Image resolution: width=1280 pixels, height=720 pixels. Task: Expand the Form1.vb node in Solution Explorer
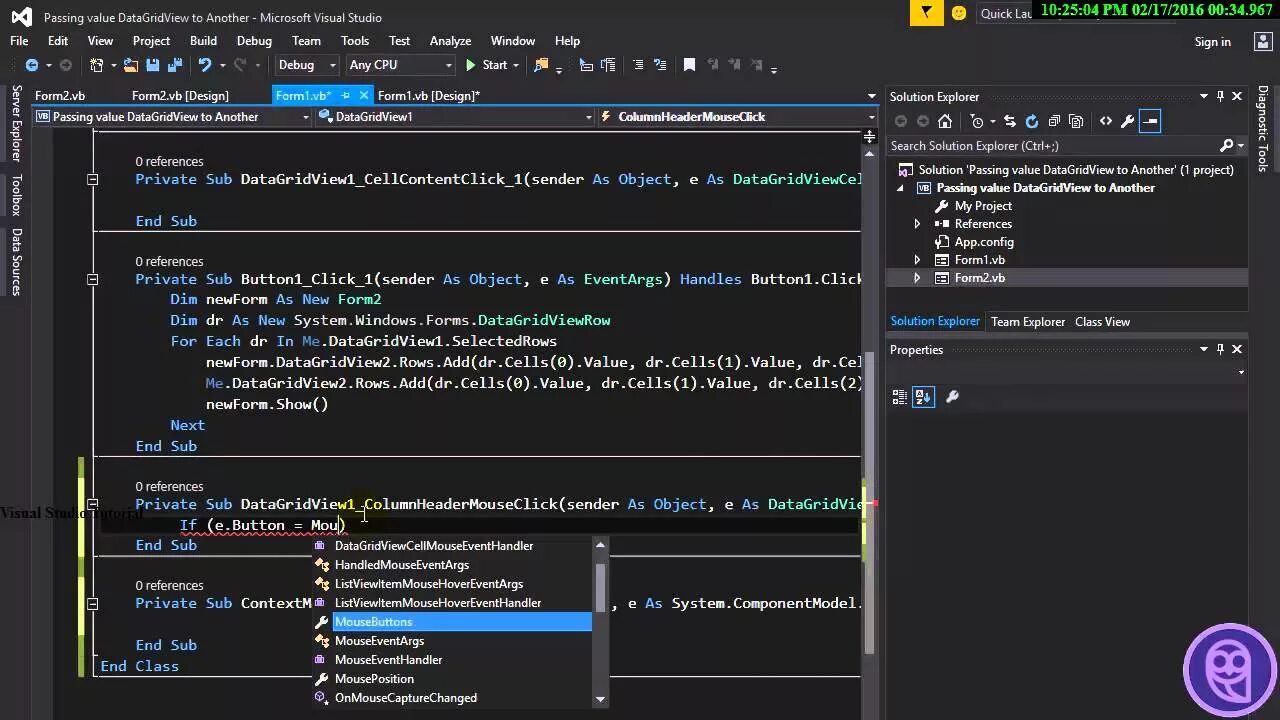click(x=917, y=260)
